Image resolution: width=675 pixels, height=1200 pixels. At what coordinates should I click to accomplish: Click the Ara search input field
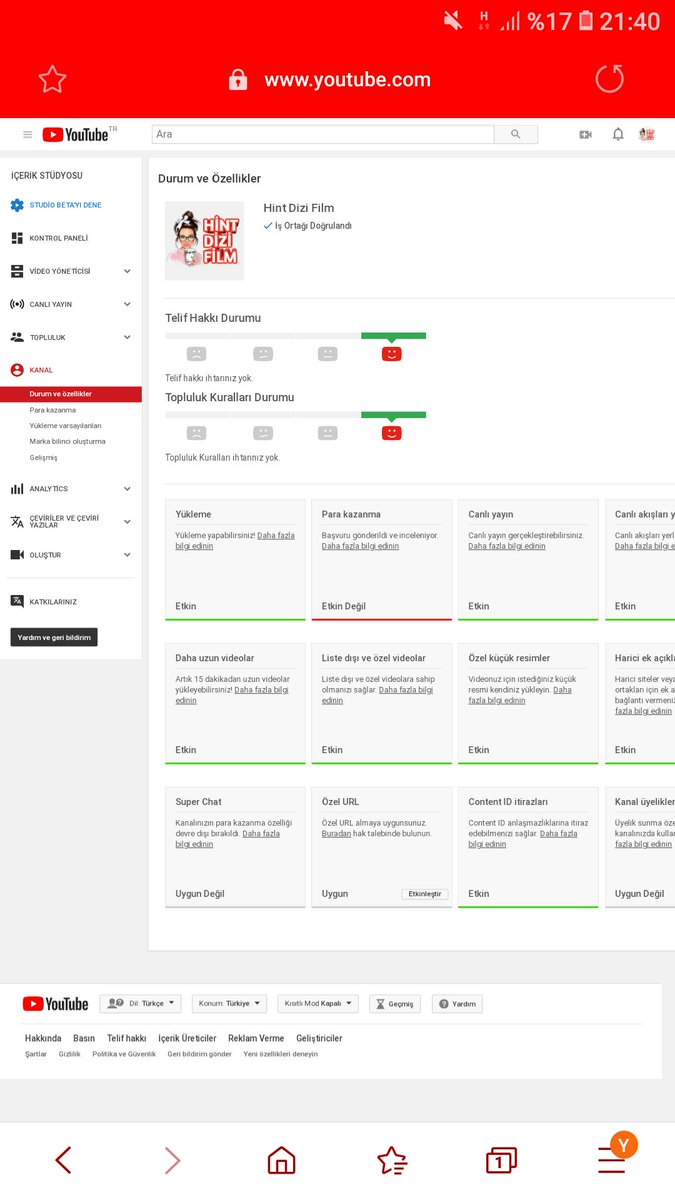tap(323, 134)
